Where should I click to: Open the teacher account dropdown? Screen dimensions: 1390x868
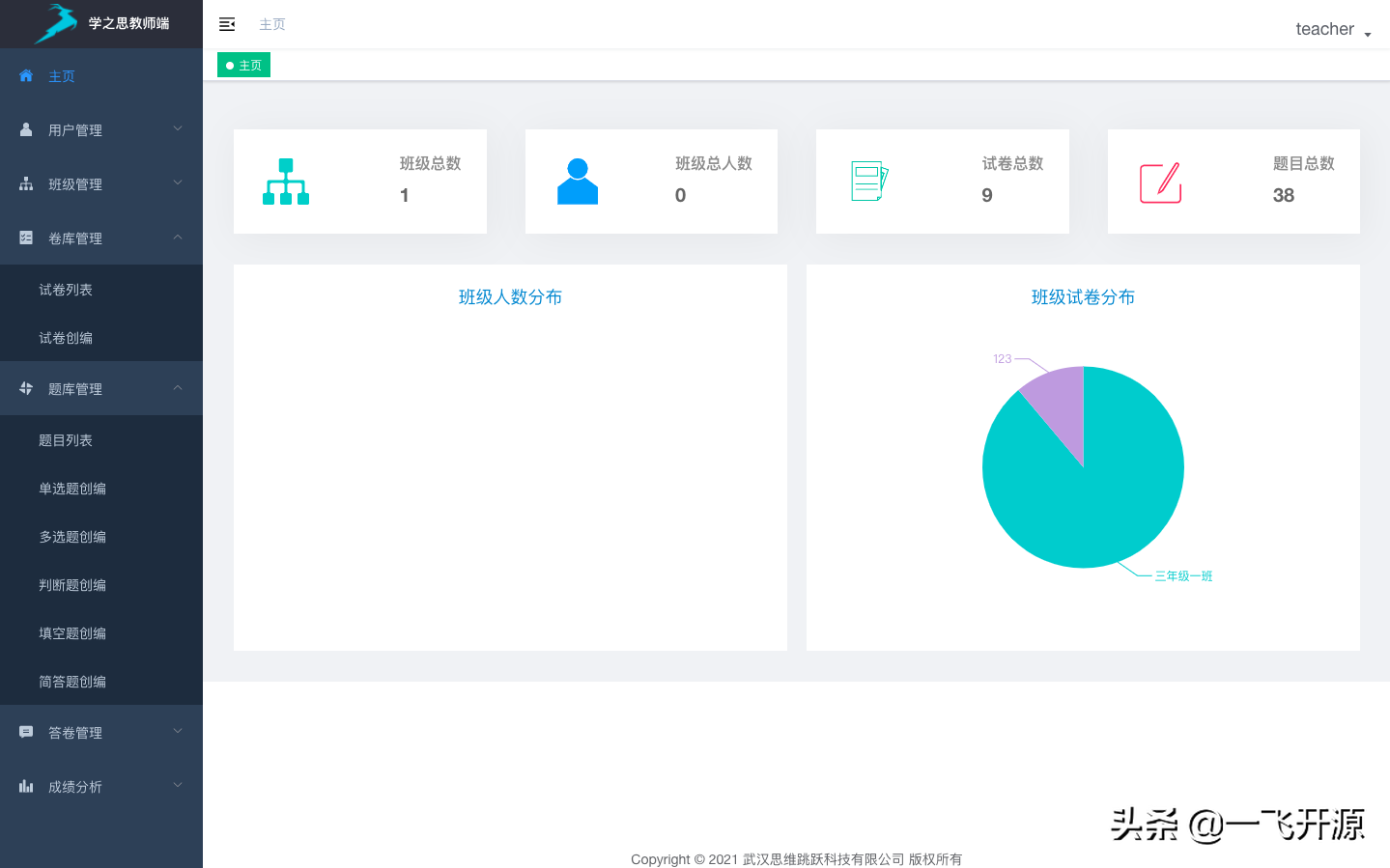click(1332, 29)
